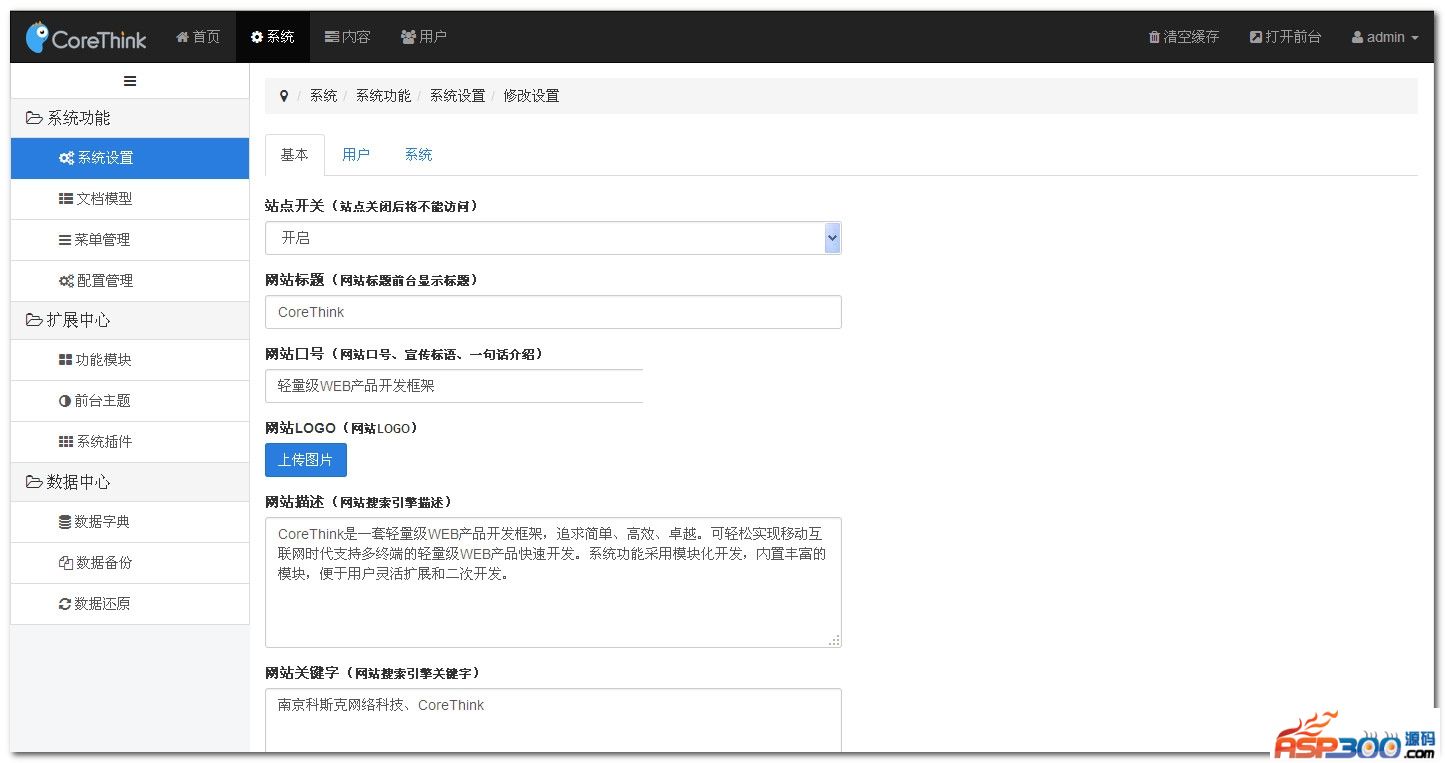Click the 上传图片 upload button
The height and width of the screenshot is (763, 1445).
306,460
